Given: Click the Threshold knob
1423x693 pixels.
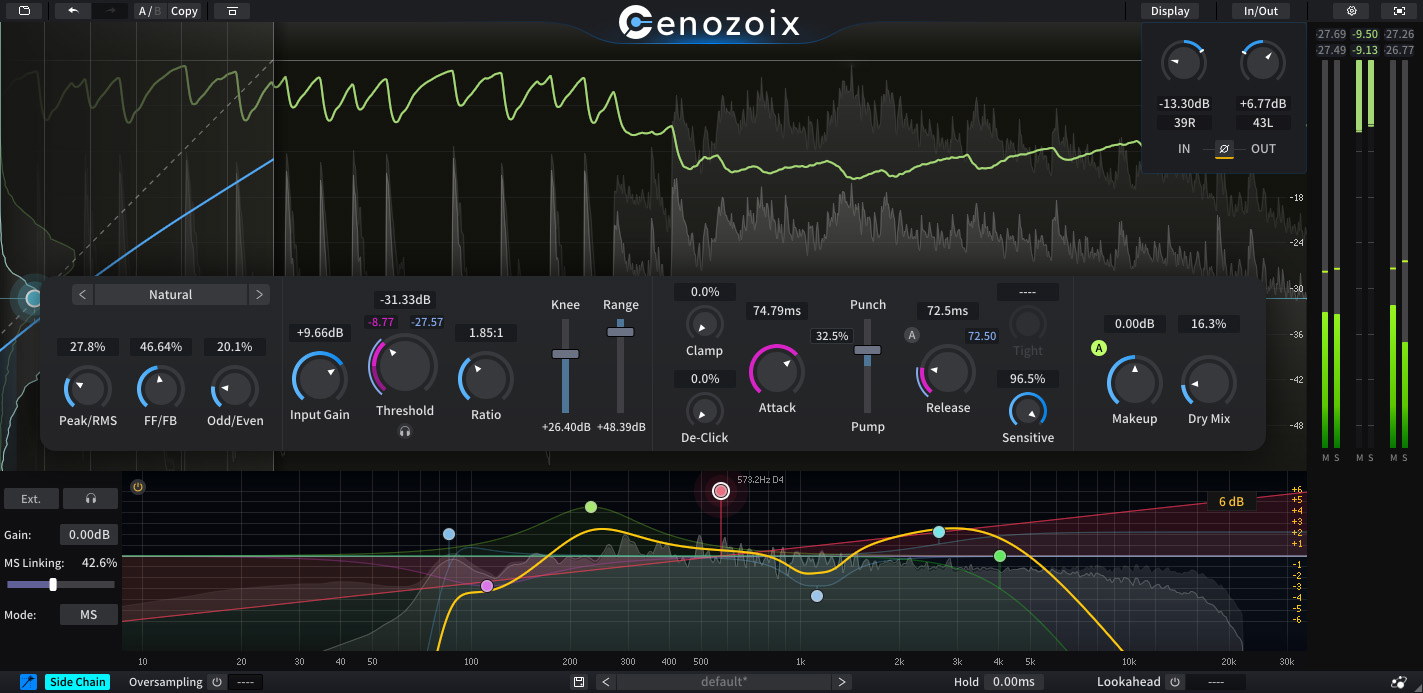Looking at the screenshot, I should 404,365.
